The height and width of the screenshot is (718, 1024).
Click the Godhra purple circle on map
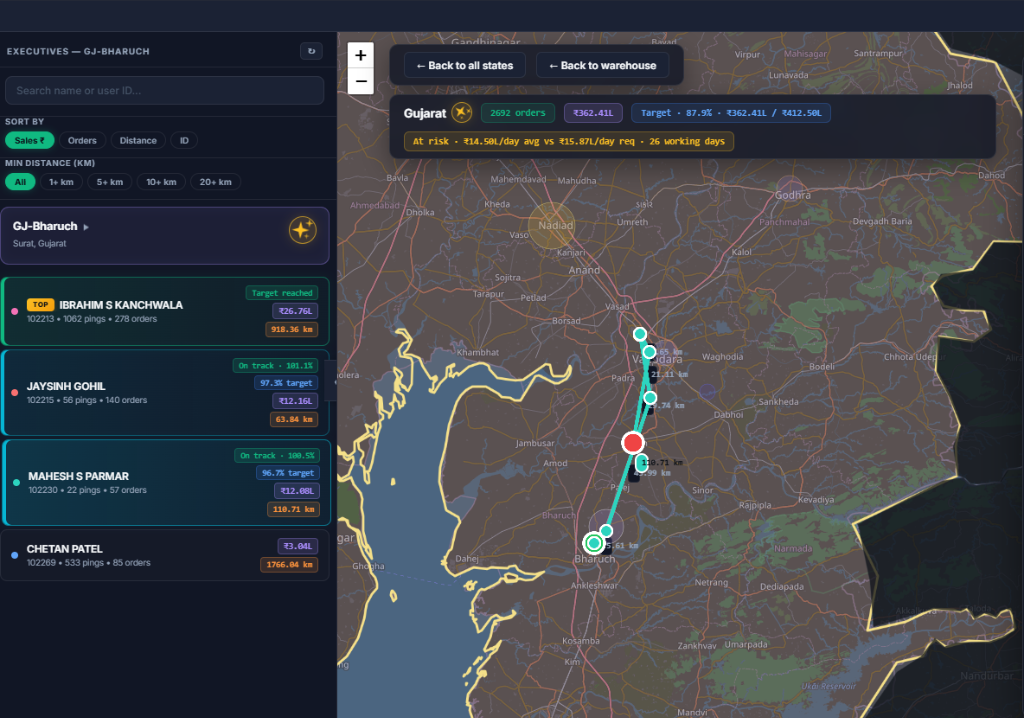(790, 188)
